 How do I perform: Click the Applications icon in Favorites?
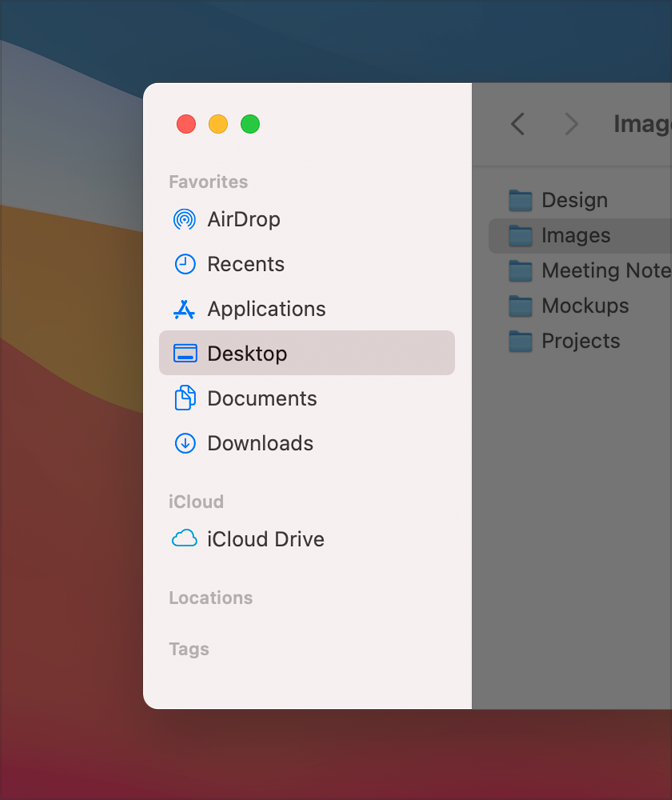pyautogui.click(x=184, y=309)
